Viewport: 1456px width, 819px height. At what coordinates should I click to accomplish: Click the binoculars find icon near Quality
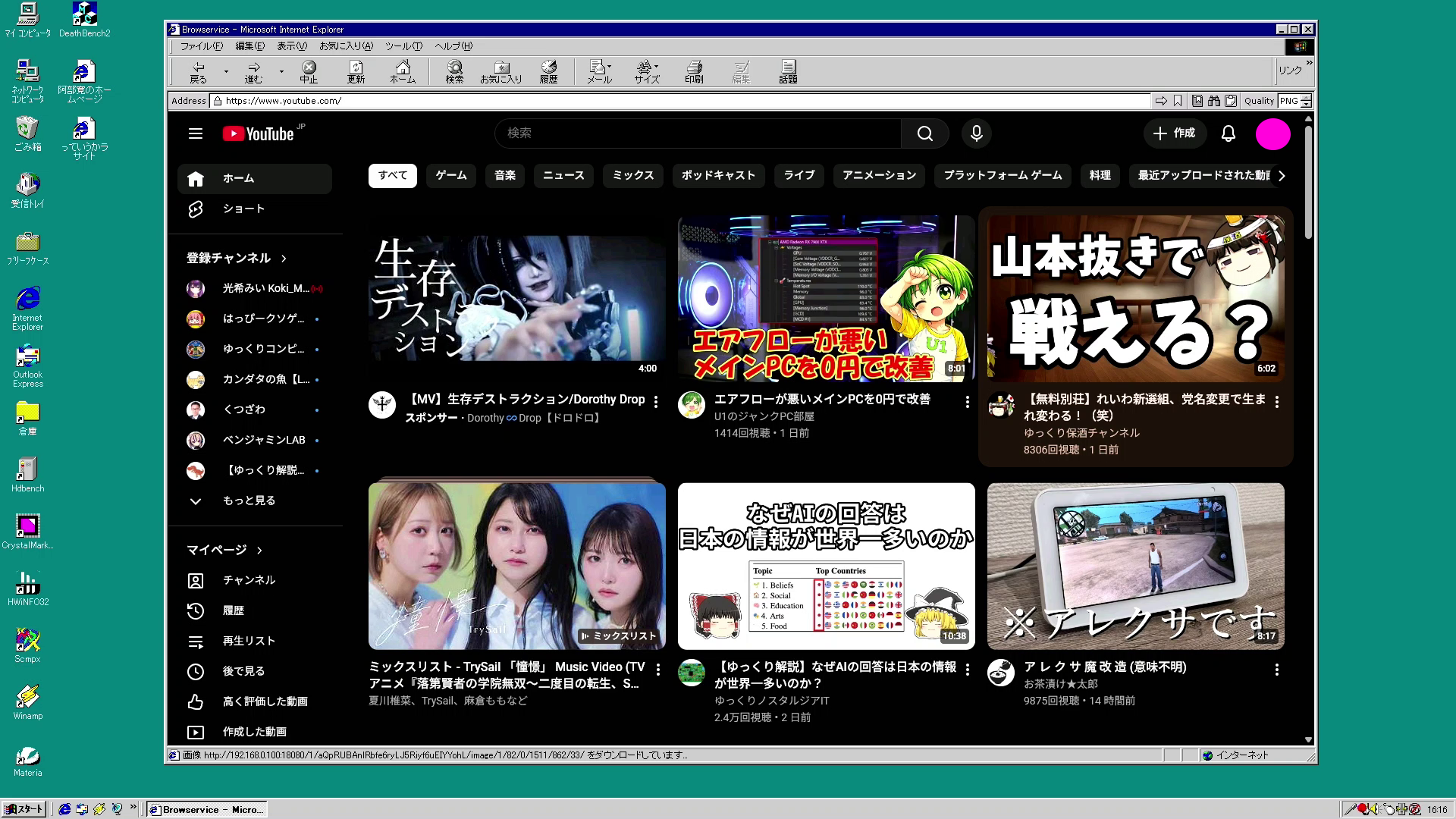pyautogui.click(x=1214, y=101)
